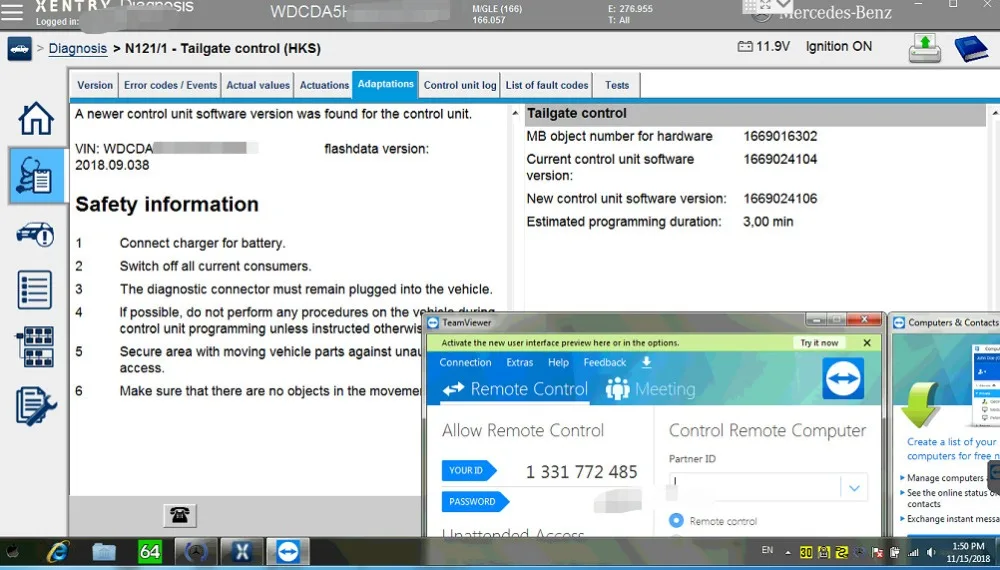1000x570 pixels.
Task: Click the Diagnosis breadcrumb link
Action: [x=78, y=48]
